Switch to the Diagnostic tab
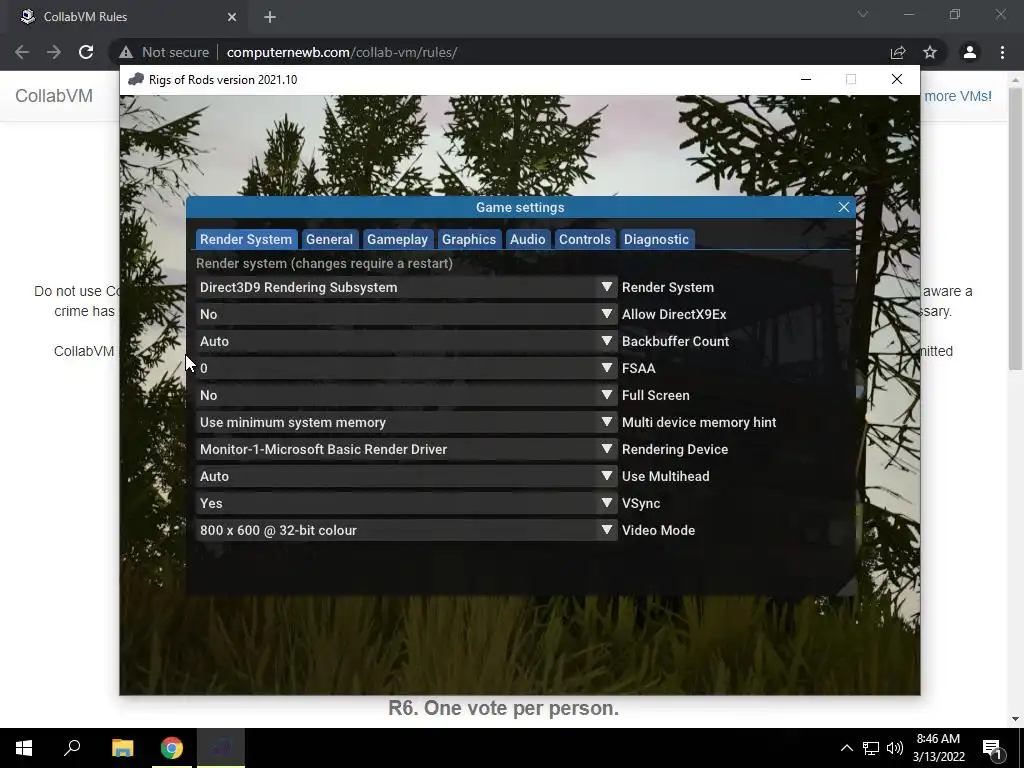Image resolution: width=1024 pixels, height=768 pixels. click(656, 240)
